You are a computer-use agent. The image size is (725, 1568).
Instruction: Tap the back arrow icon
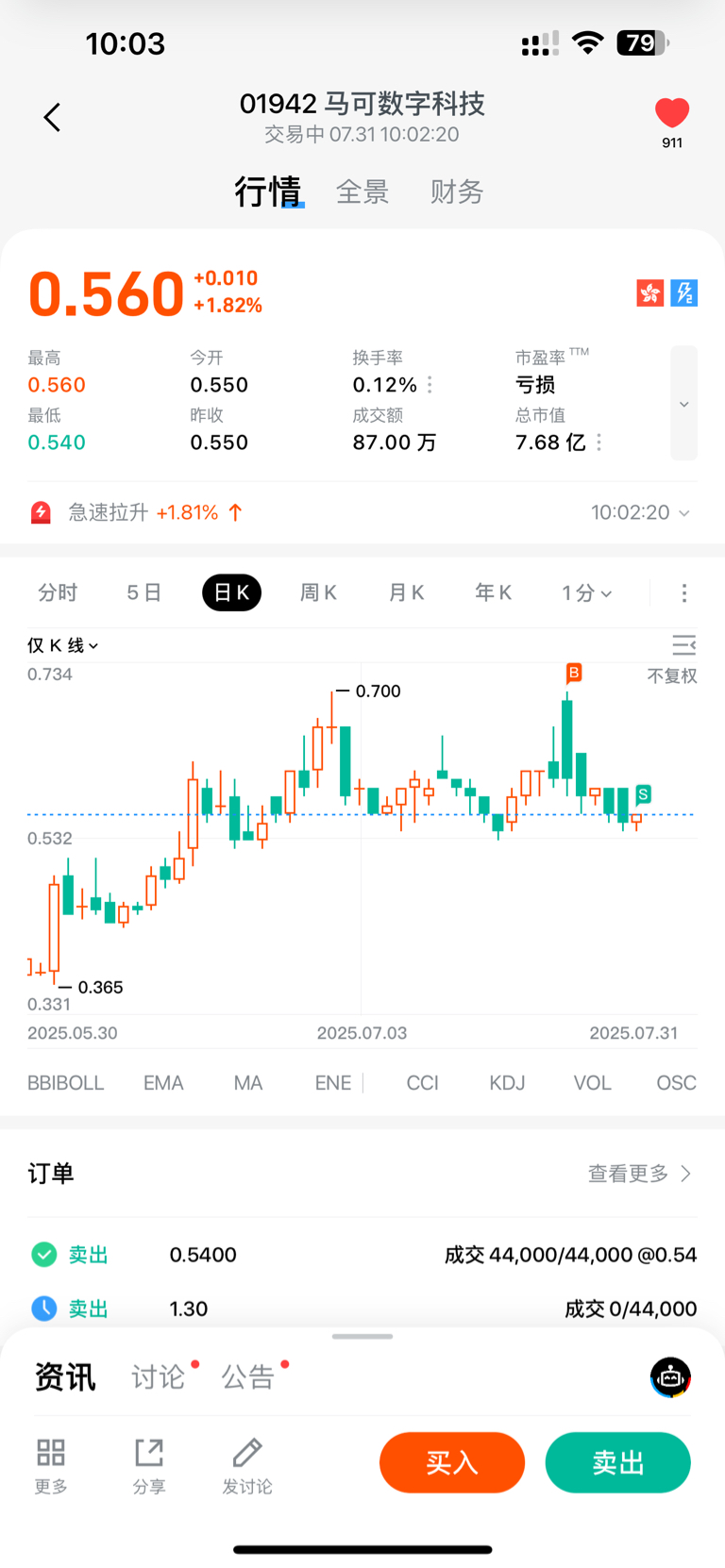52,117
